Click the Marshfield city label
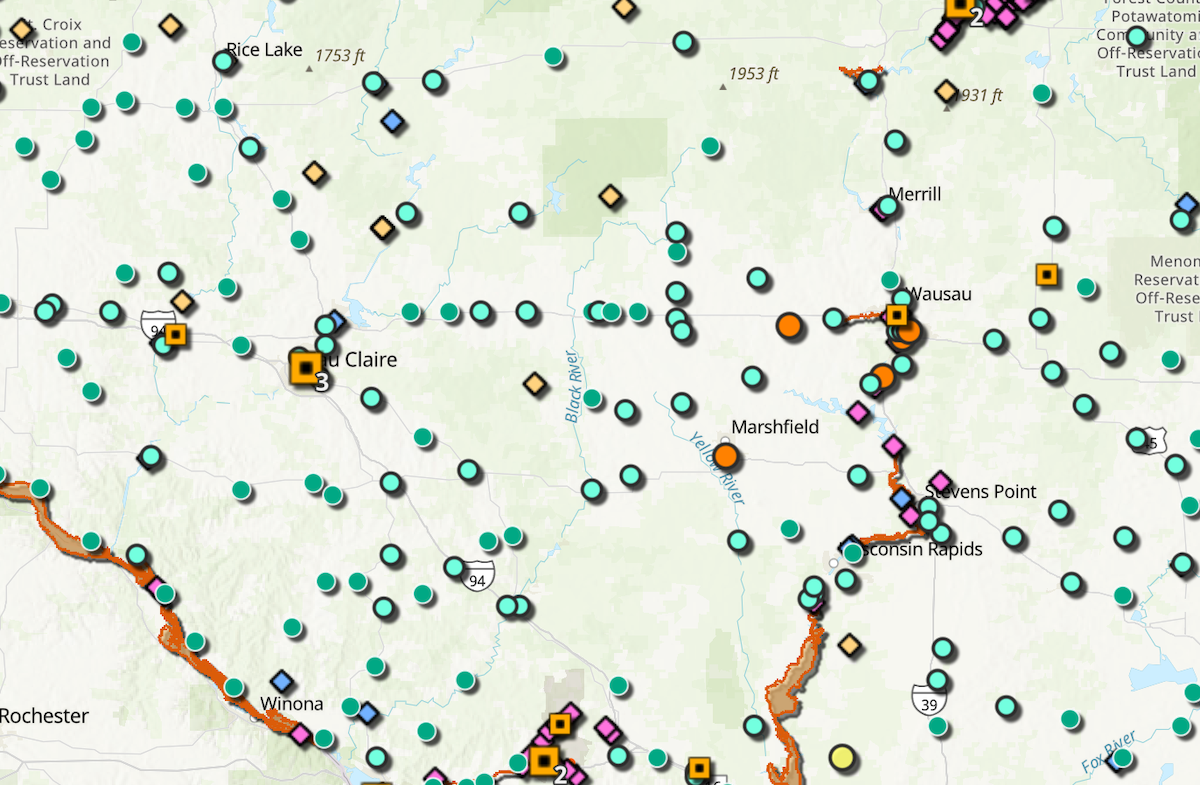Screen dimensions: 1200x785 tap(775, 427)
